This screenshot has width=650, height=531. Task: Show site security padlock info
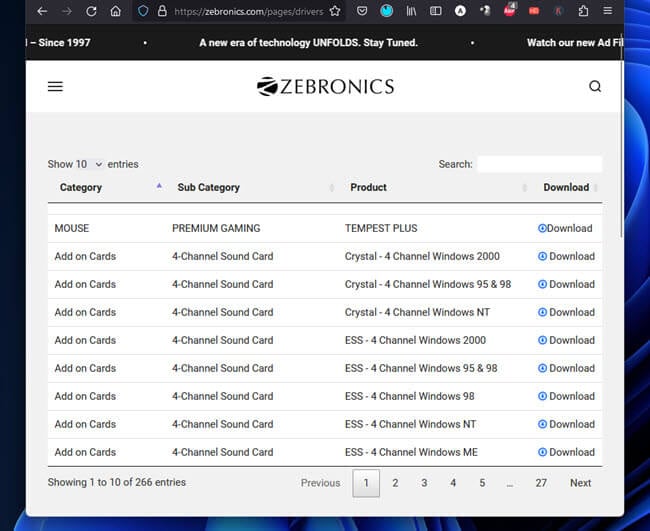[162, 11]
